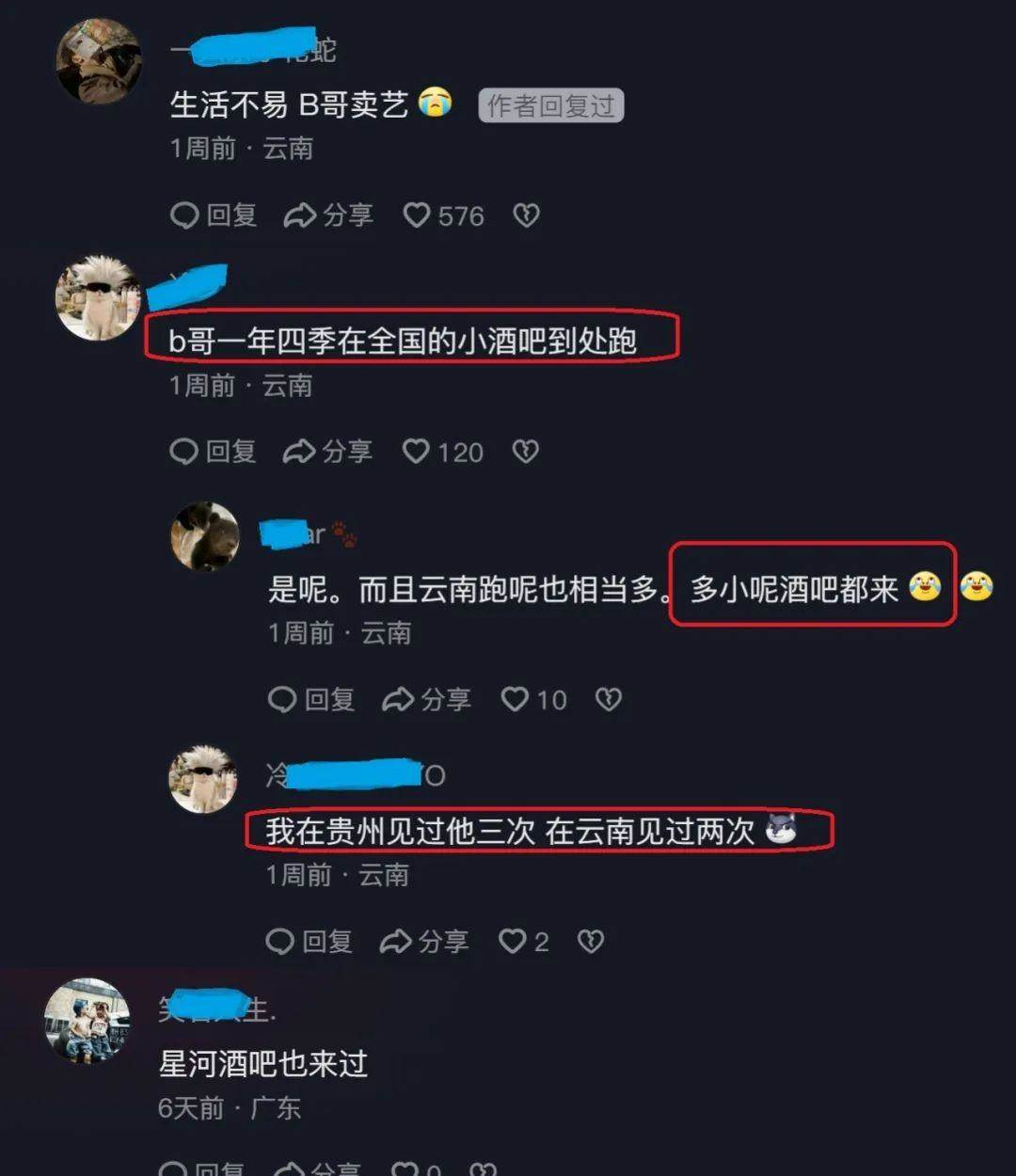Click reply icon under 生活不易 comment
Screen dimensions: 1016x1176
[x=214, y=216]
